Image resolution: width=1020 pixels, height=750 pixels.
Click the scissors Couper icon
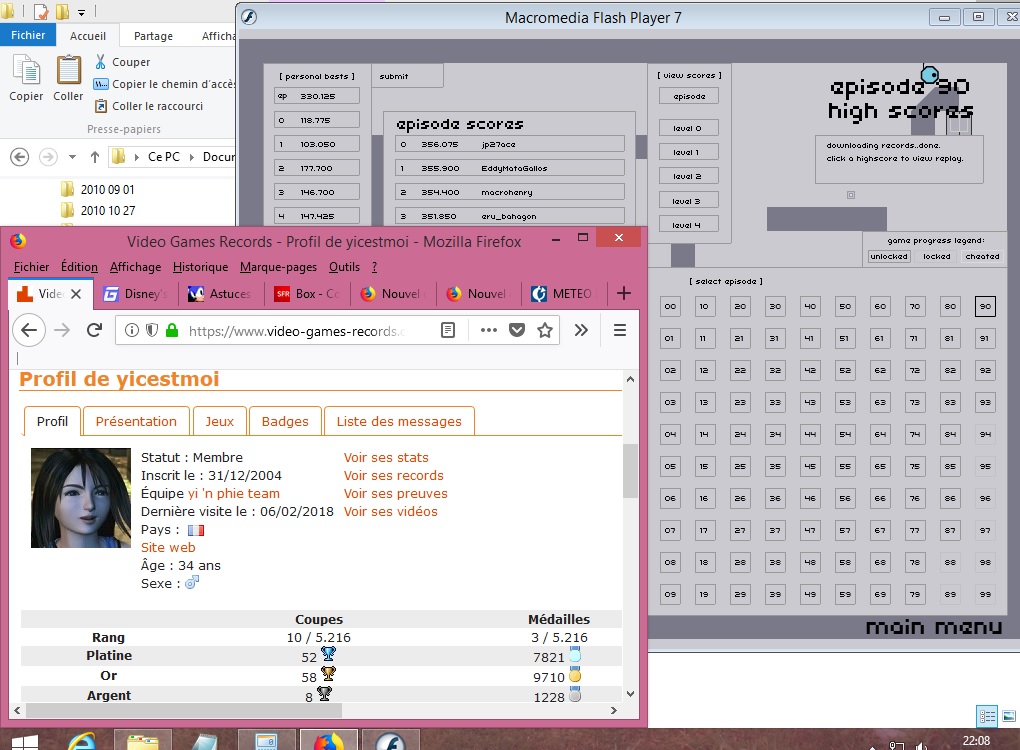tap(101, 62)
